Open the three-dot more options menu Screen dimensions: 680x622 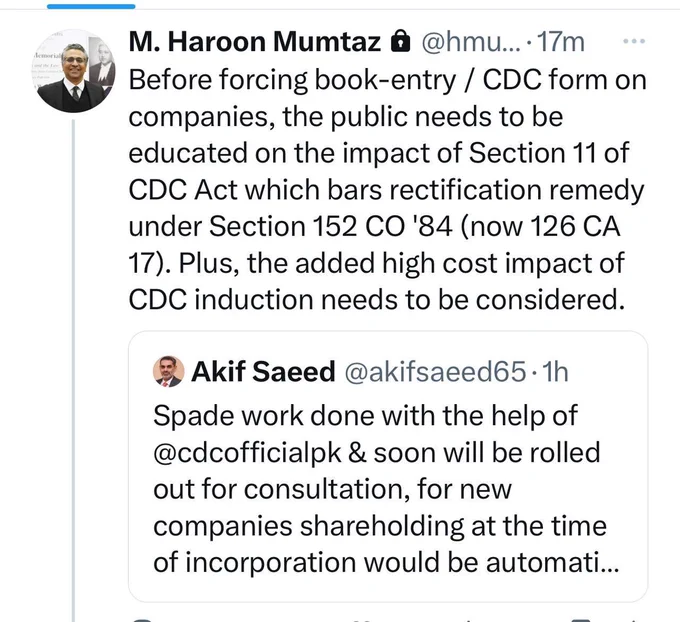click(634, 42)
